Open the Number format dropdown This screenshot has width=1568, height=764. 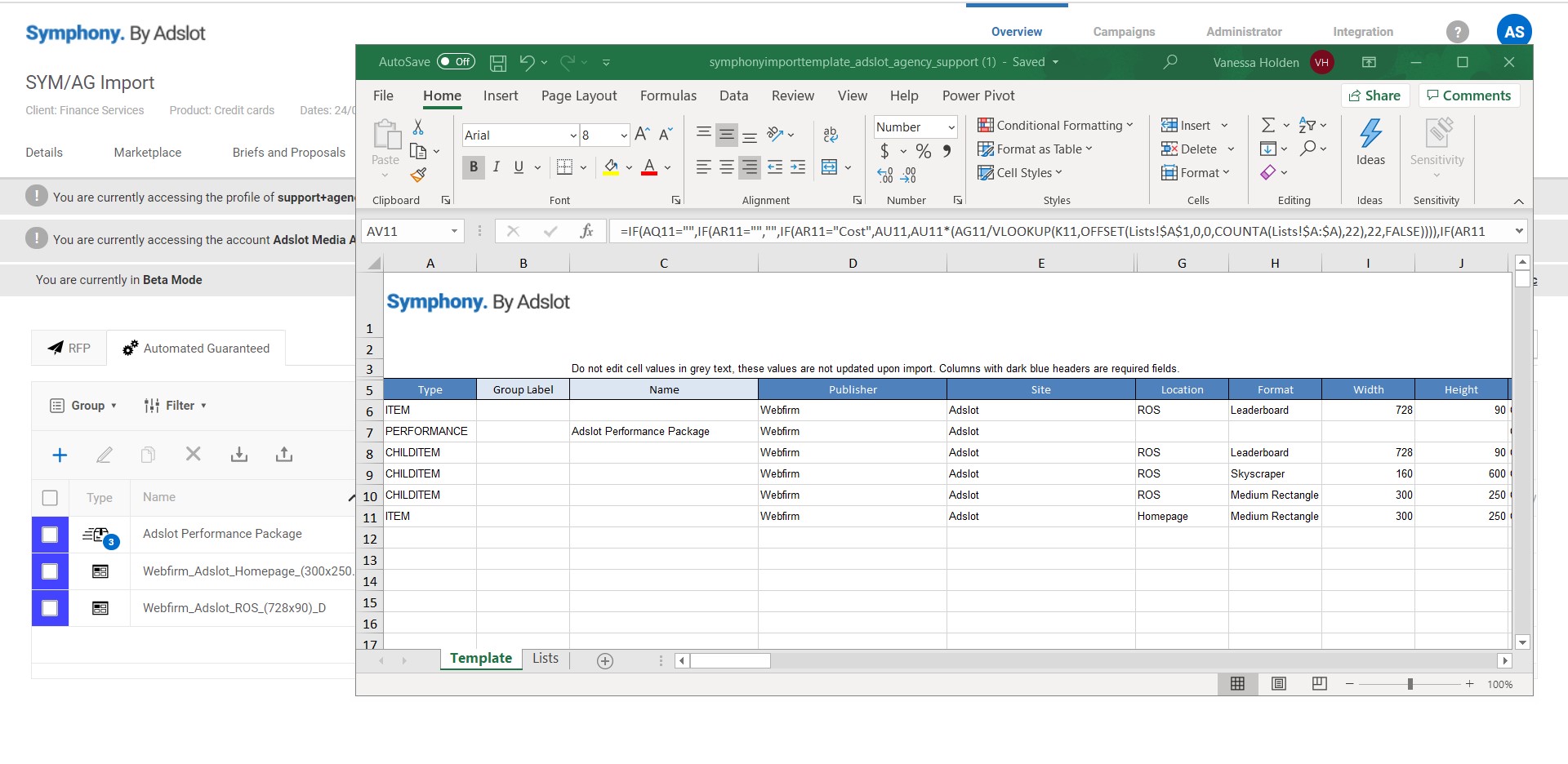(x=951, y=127)
